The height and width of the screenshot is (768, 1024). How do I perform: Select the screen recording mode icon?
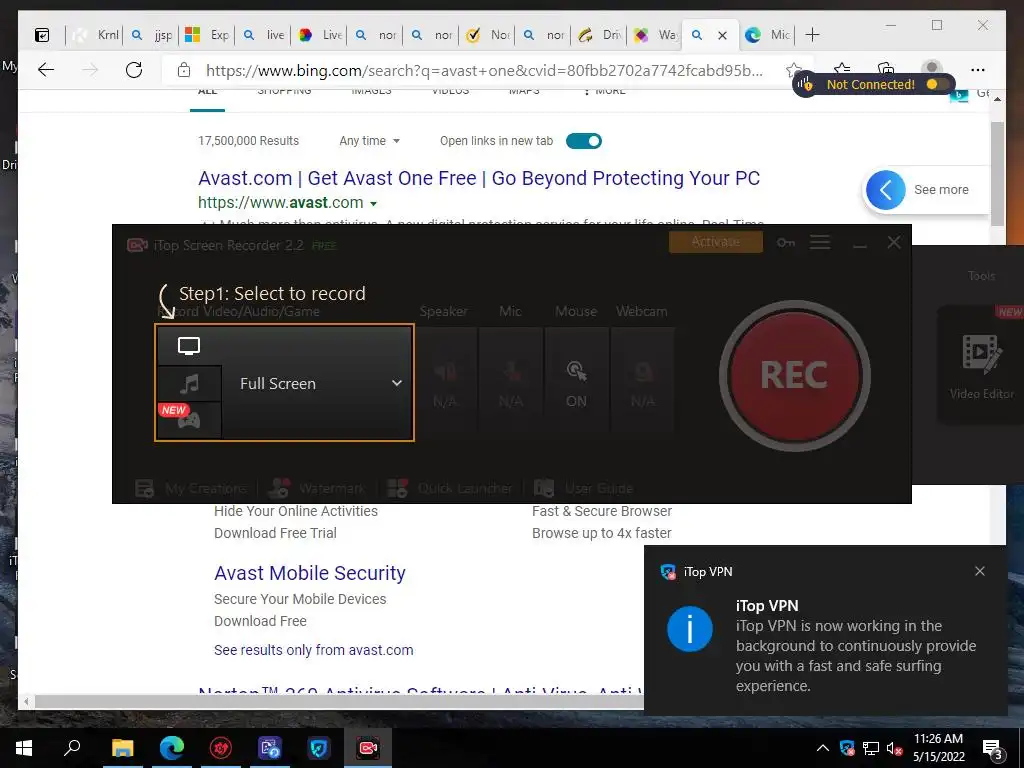coord(189,345)
